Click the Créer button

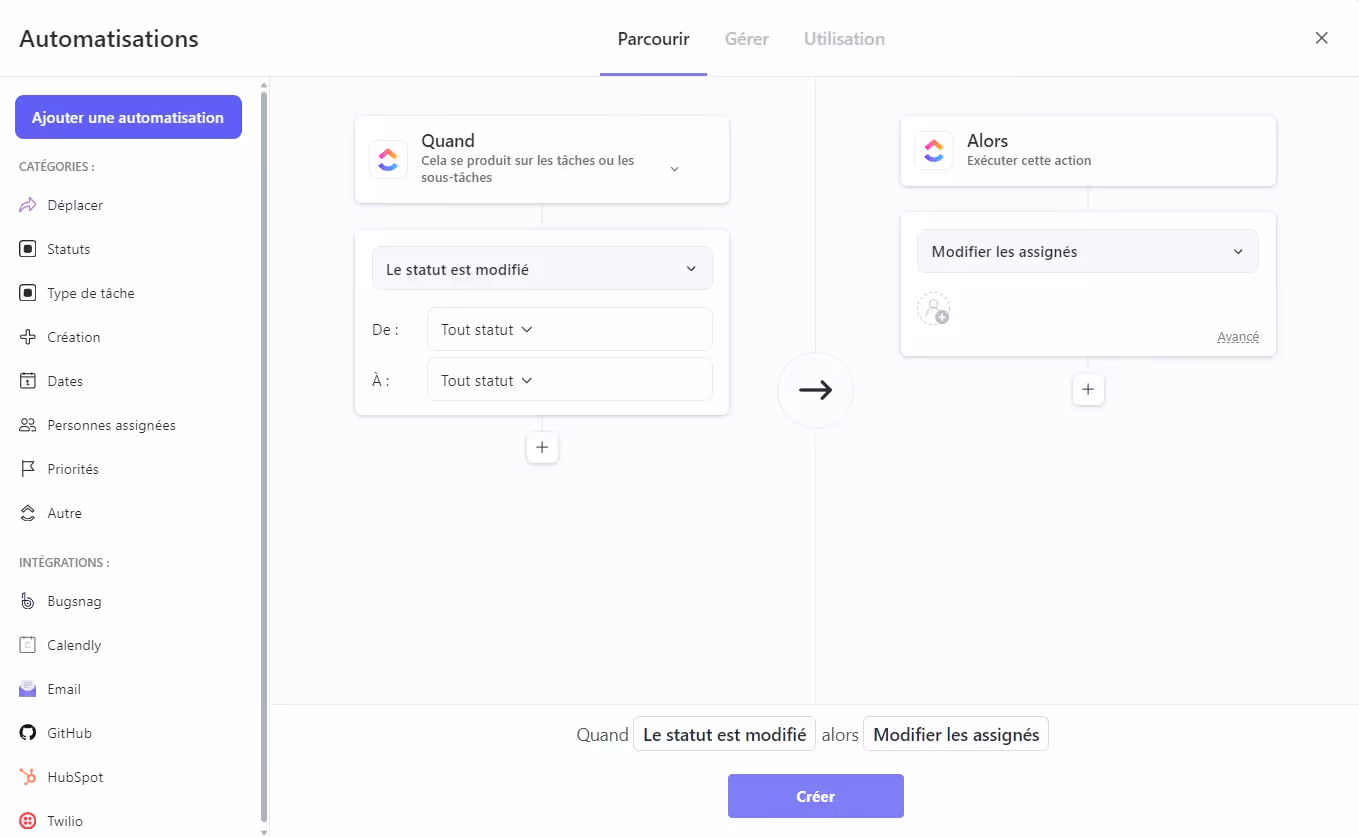point(815,796)
